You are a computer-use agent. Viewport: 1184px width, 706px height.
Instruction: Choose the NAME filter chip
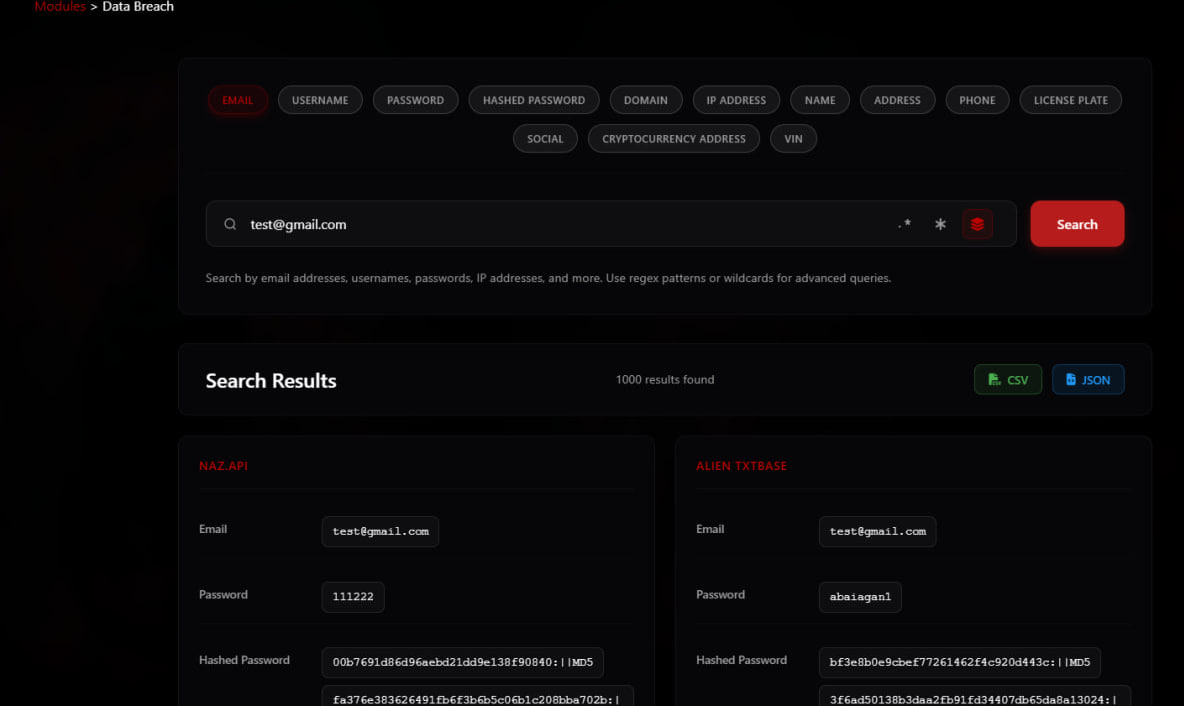(820, 100)
